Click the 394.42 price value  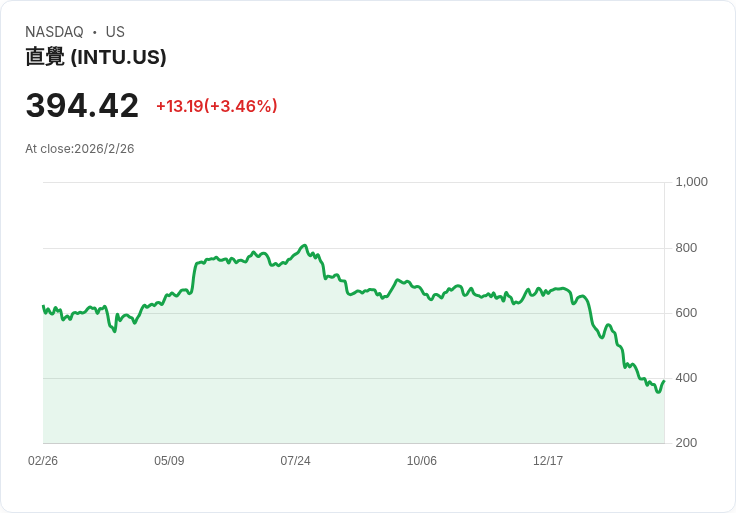point(82,105)
